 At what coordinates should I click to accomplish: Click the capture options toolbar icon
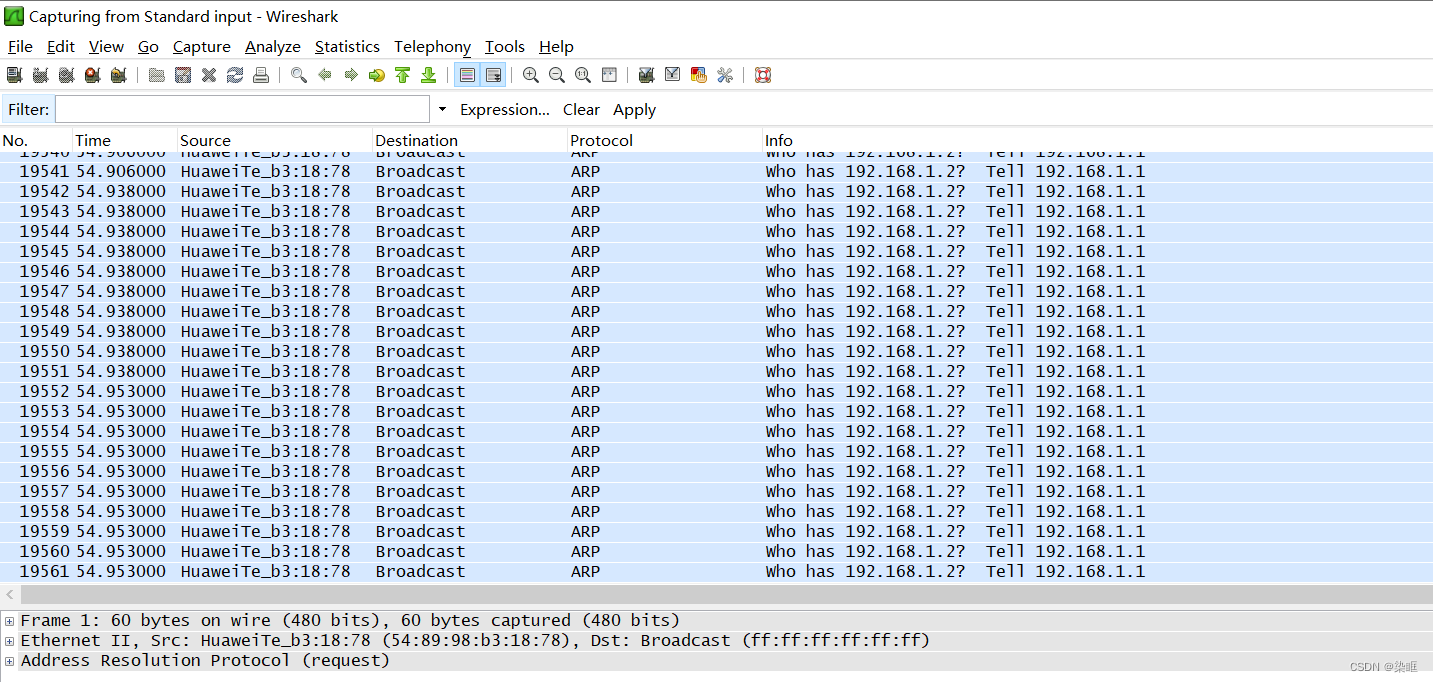pos(40,75)
